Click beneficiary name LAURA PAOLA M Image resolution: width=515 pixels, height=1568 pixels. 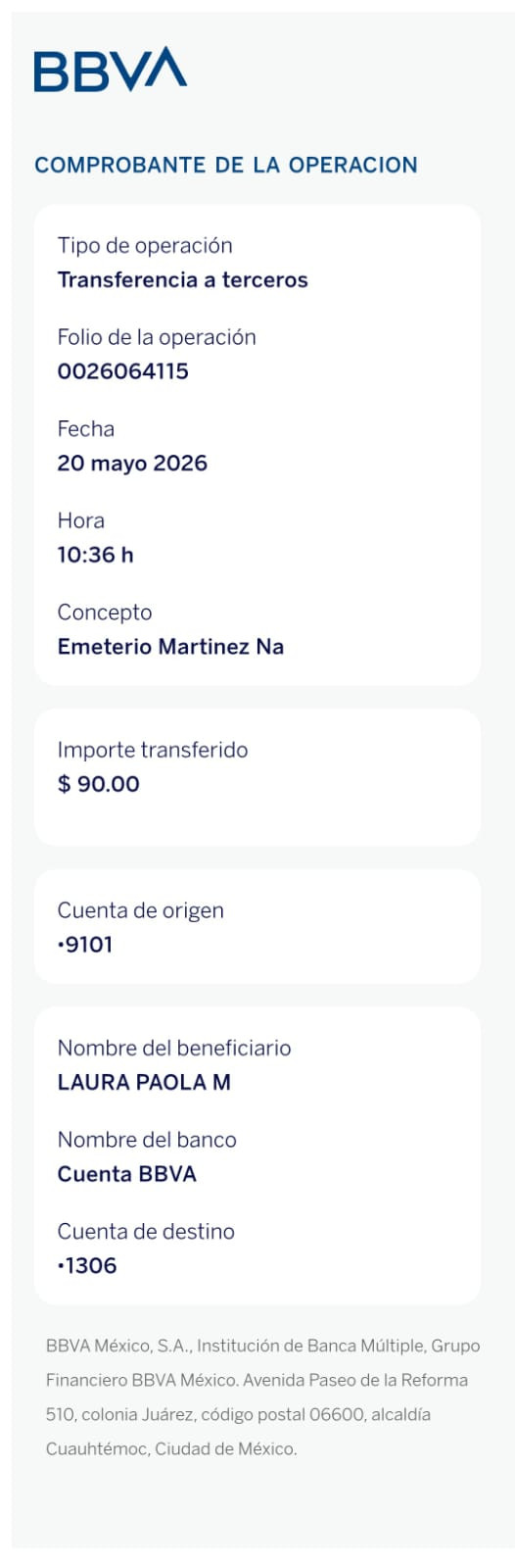pyautogui.click(x=144, y=1083)
